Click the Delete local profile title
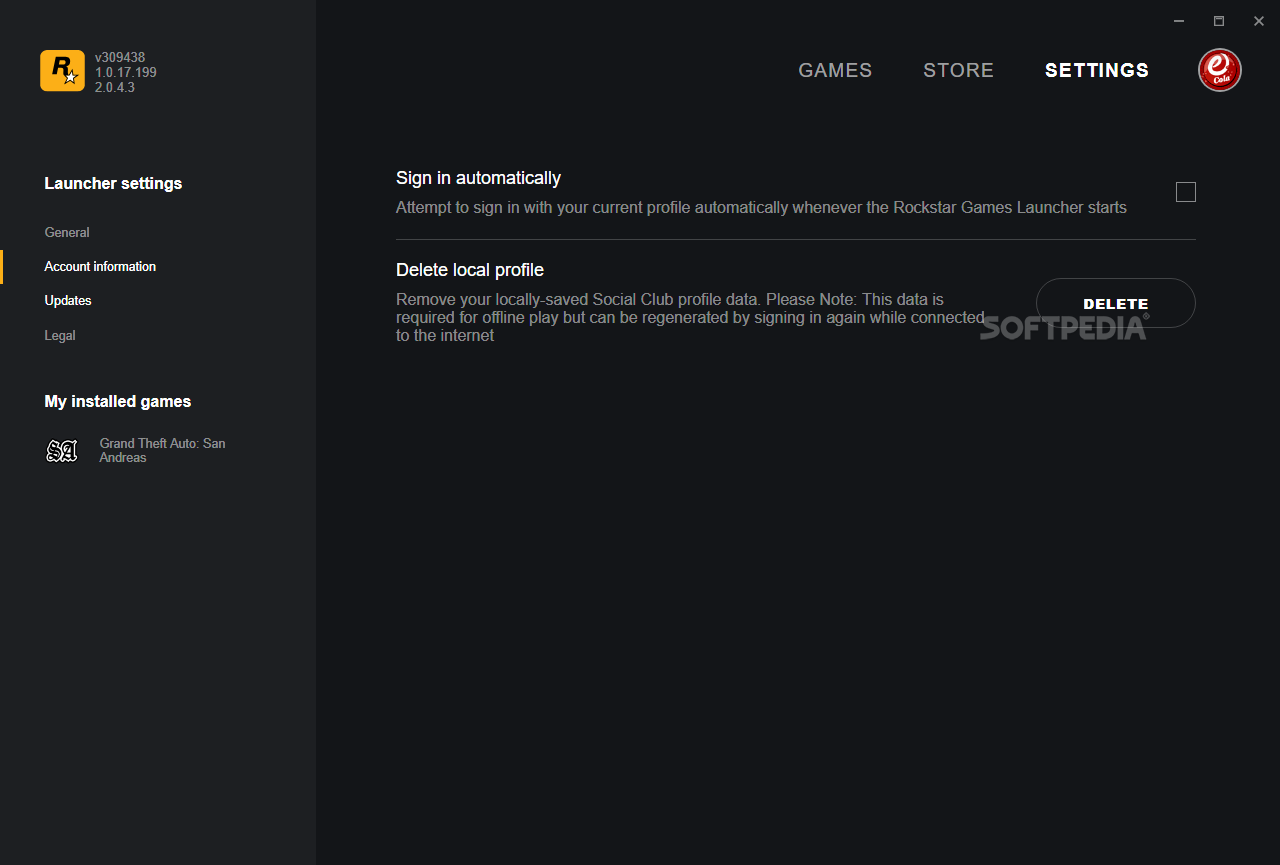 pyautogui.click(x=470, y=270)
